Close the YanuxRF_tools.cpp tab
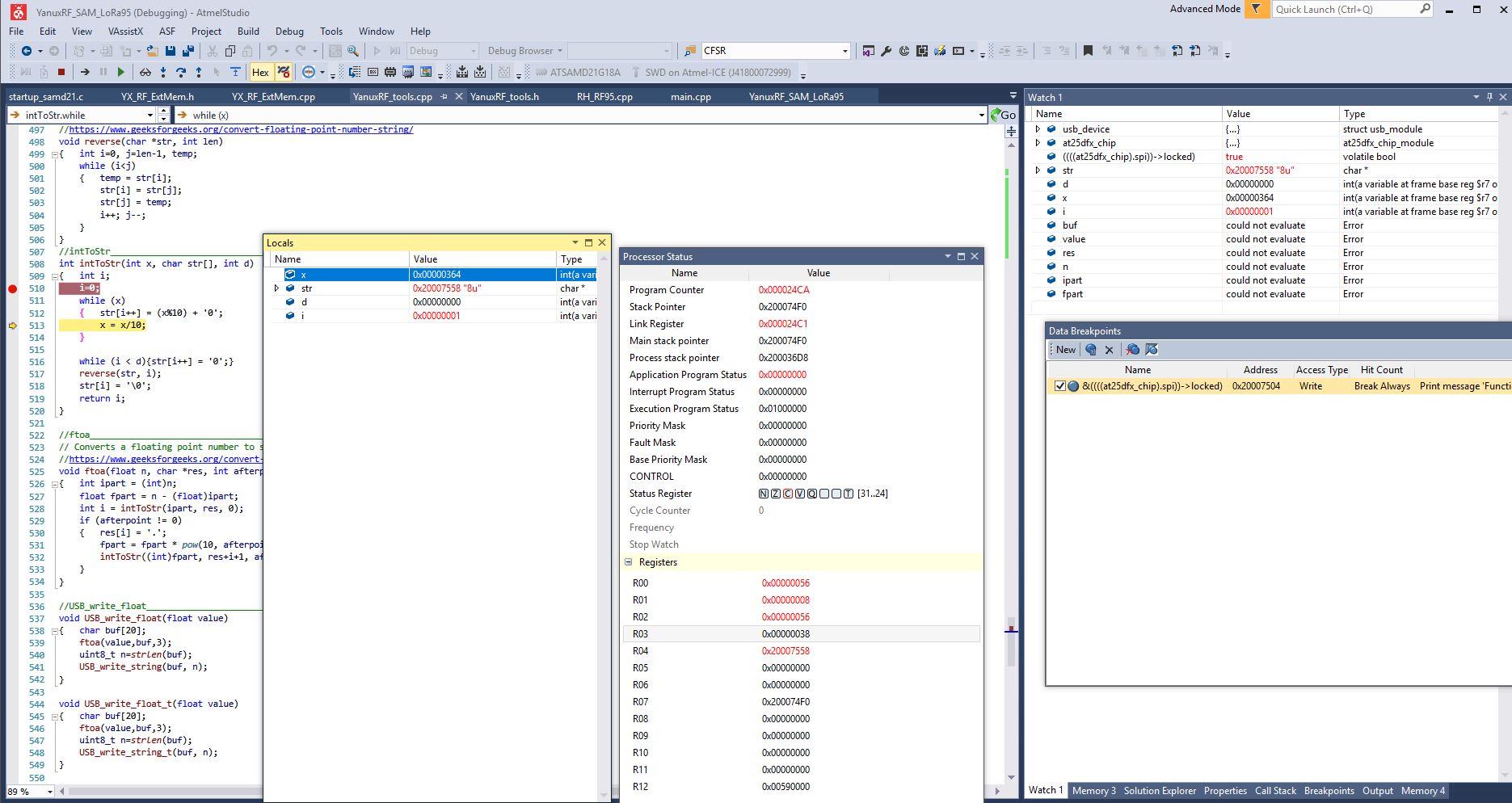This screenshot has height=803, width=1512. tap(459, 97)
